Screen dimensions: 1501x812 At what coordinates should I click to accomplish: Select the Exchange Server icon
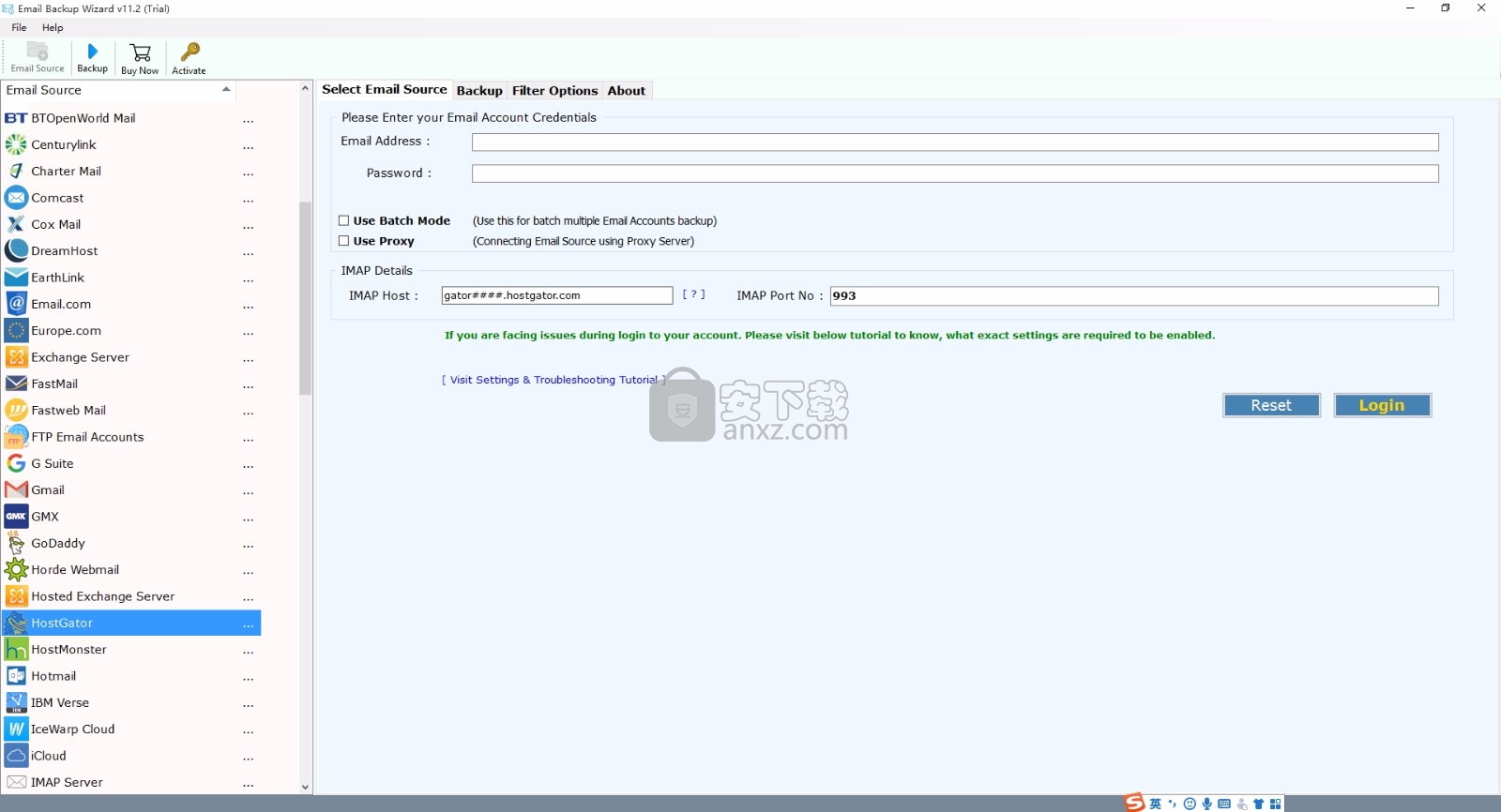coord(16,357)
